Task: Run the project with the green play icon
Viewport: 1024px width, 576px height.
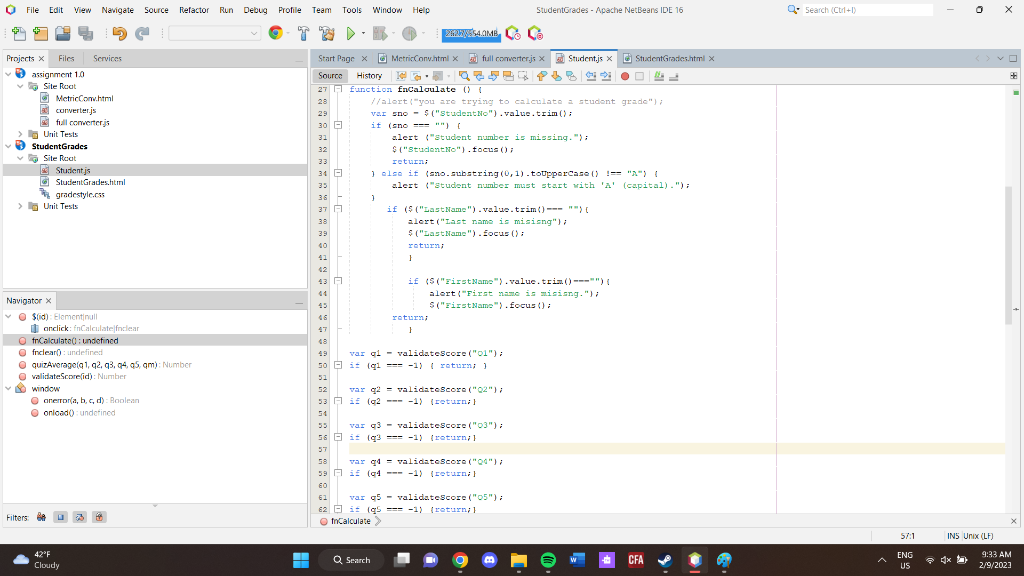Action: 351,33
